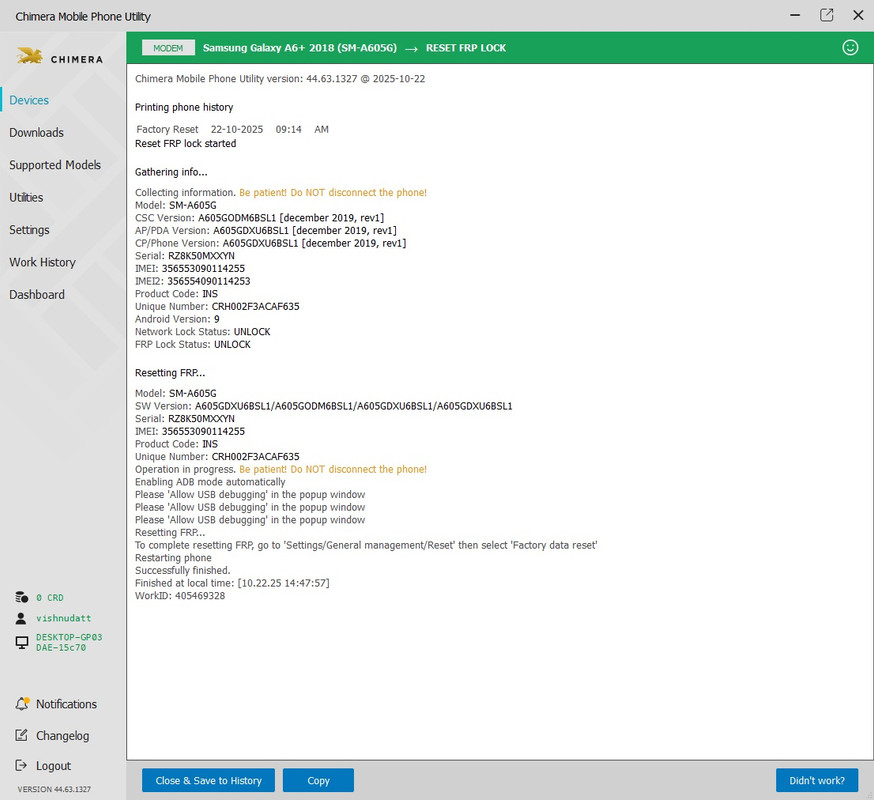The width and height of the screenshot is (874, 800).
Task: Click the Successfully finished. line
Action: click(x=182, y=570)
